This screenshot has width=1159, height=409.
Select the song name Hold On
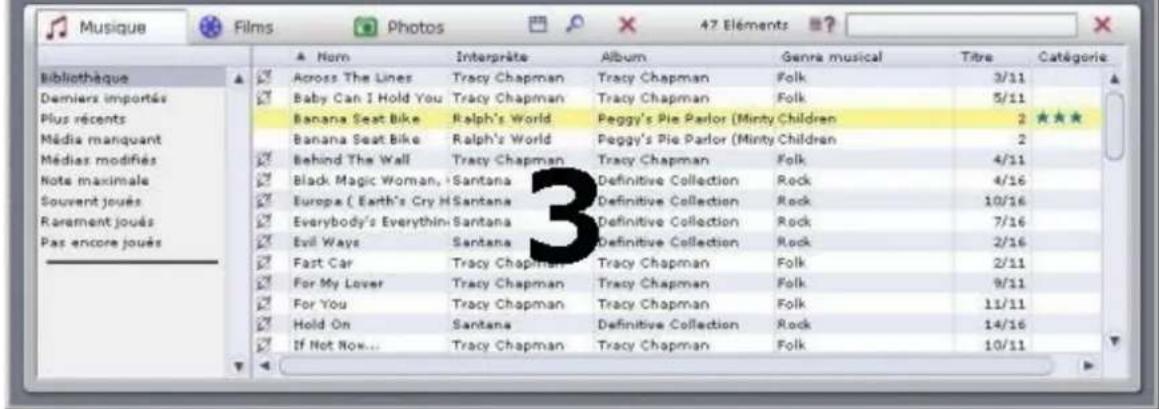coord(321,325)
